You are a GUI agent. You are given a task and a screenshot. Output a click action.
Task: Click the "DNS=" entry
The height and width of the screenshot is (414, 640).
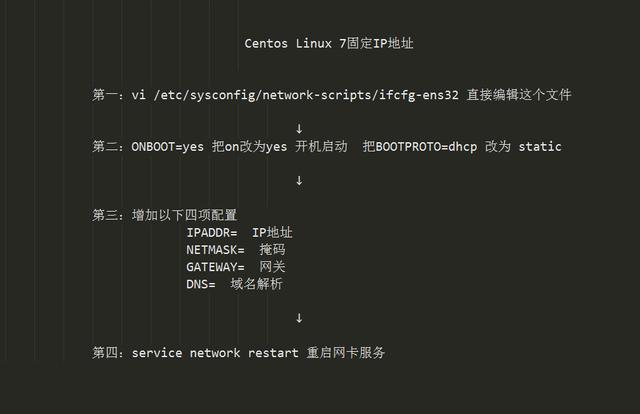click(x=200, y=284)
